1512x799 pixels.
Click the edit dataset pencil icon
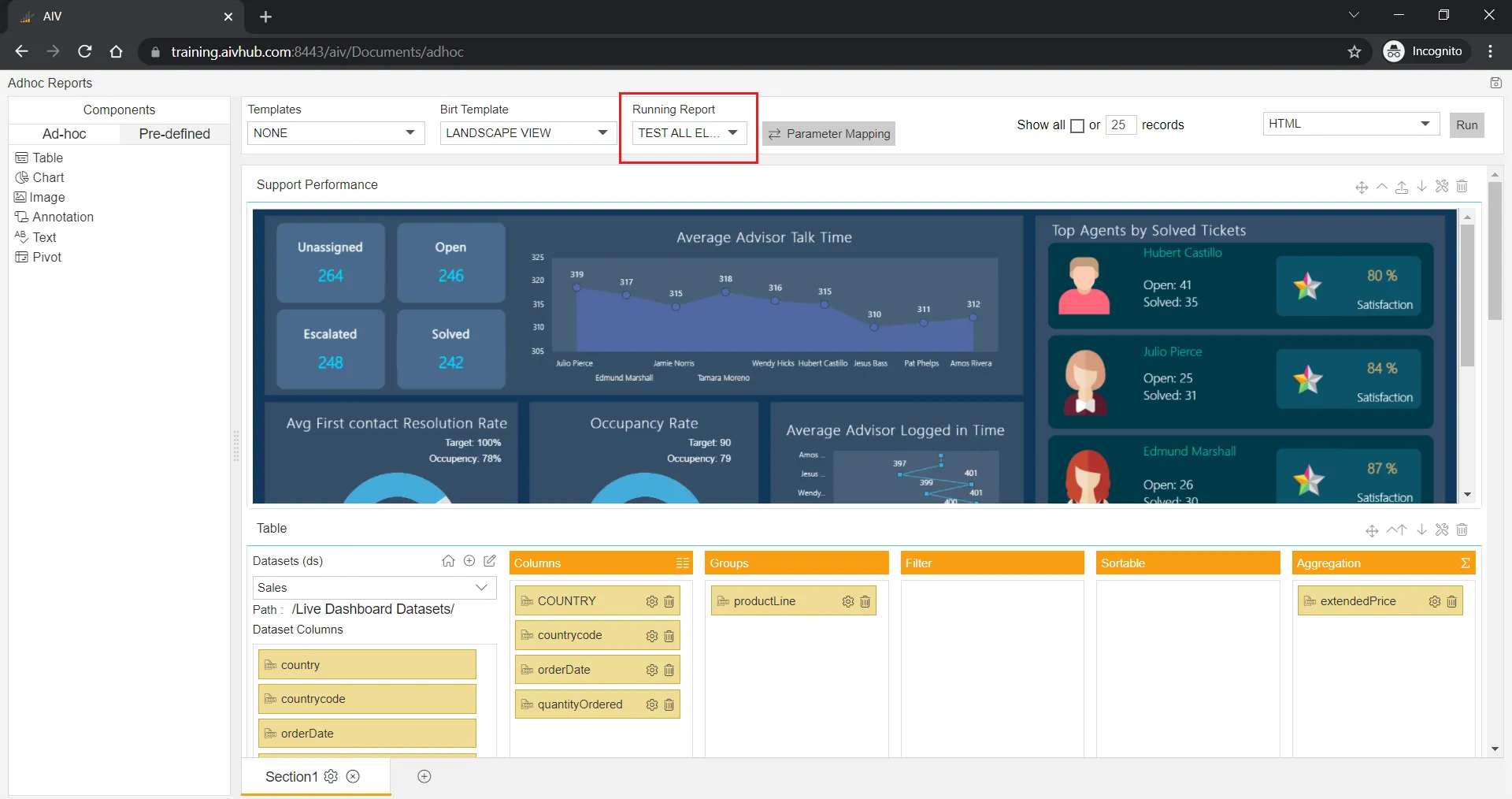(x=490, y=561)
